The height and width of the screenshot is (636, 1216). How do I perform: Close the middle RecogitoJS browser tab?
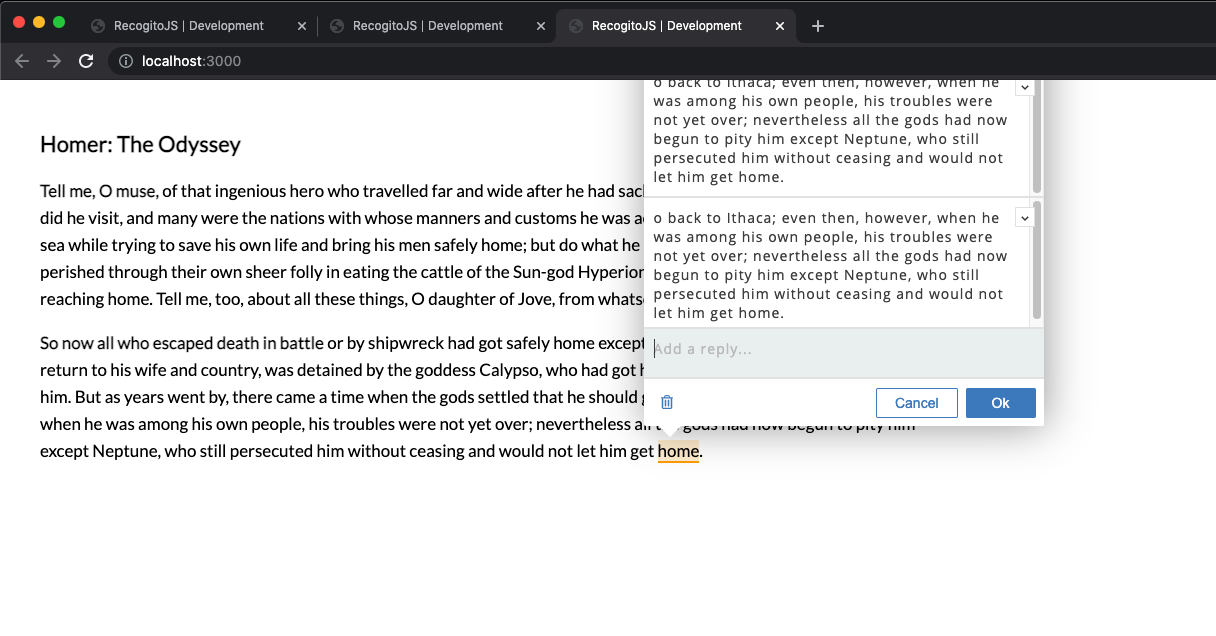point(540,25)
